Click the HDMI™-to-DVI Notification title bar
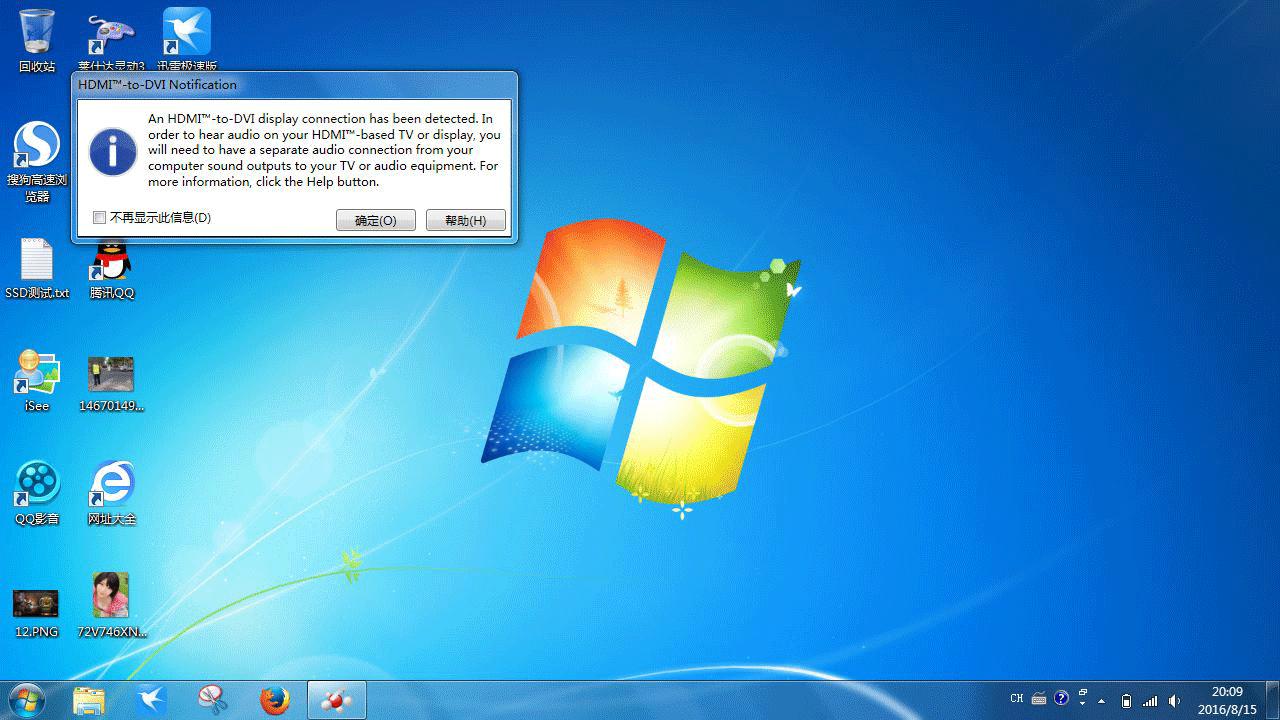The width and height of the screenshot is (1280, 720). (294, 85)
